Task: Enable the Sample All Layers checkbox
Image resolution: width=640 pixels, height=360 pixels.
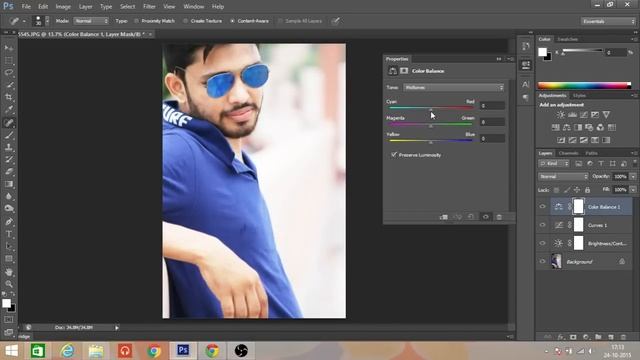Action: click(280, 21)
